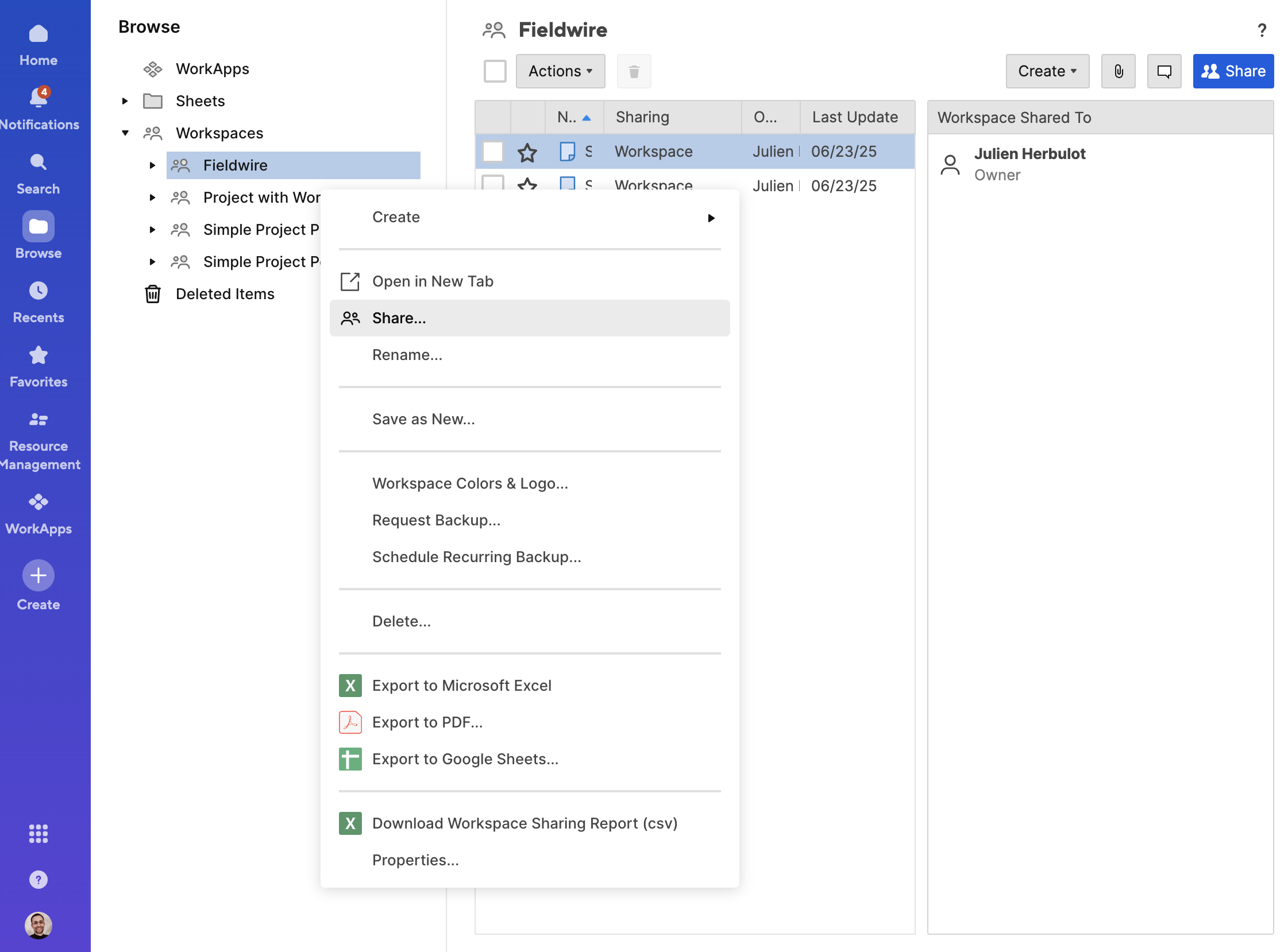The image size is (1288, 952).
Task: Click the Search magnifier icon in sidebar
Action: coord(38,162)
